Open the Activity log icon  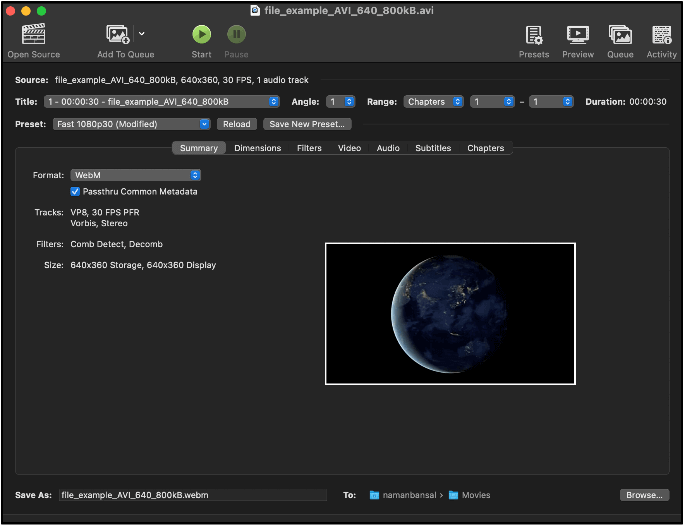[661, 35]
